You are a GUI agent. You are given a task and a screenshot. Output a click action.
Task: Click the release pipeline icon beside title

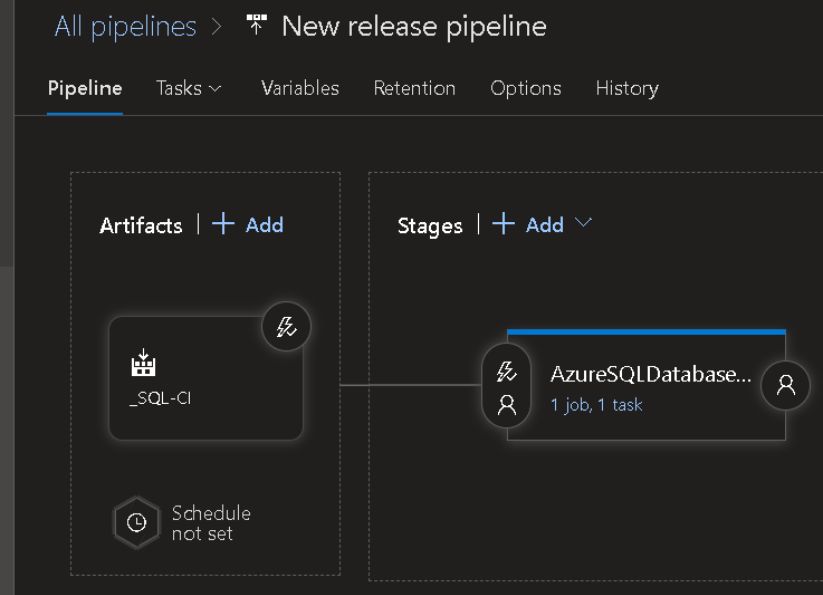point(256,27)
